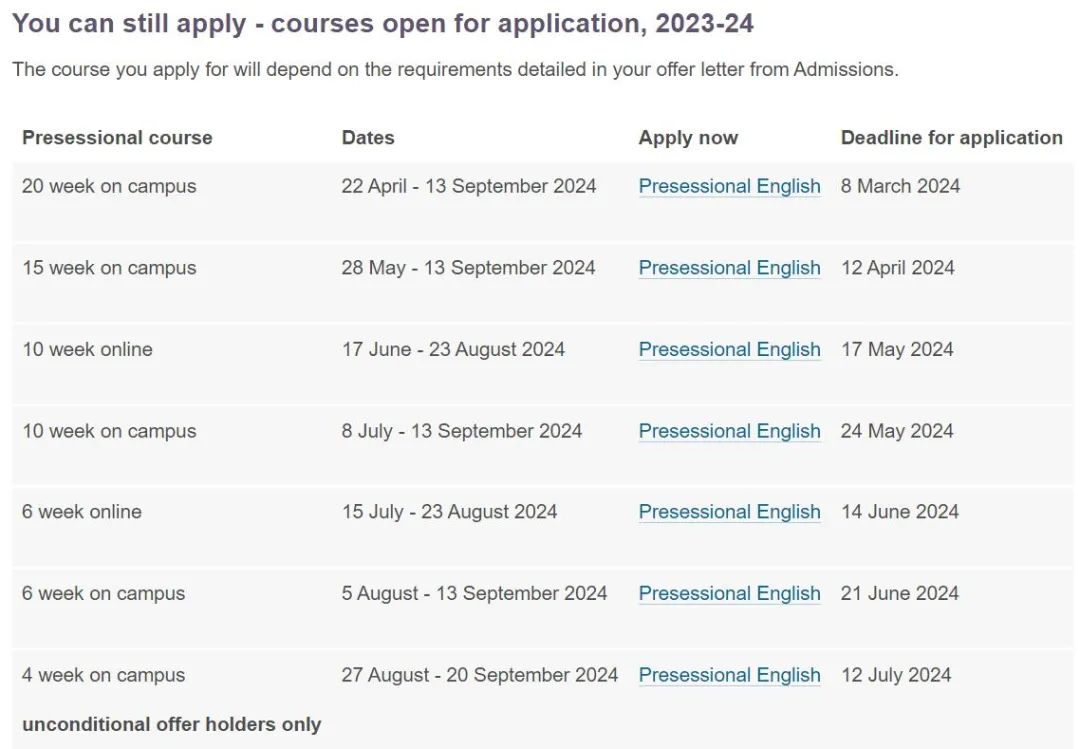Image resolution: width=1080 pixels, height=749 pixels.
Task: Click the 'Deadline for application' column header
Action: coord(952,138)
